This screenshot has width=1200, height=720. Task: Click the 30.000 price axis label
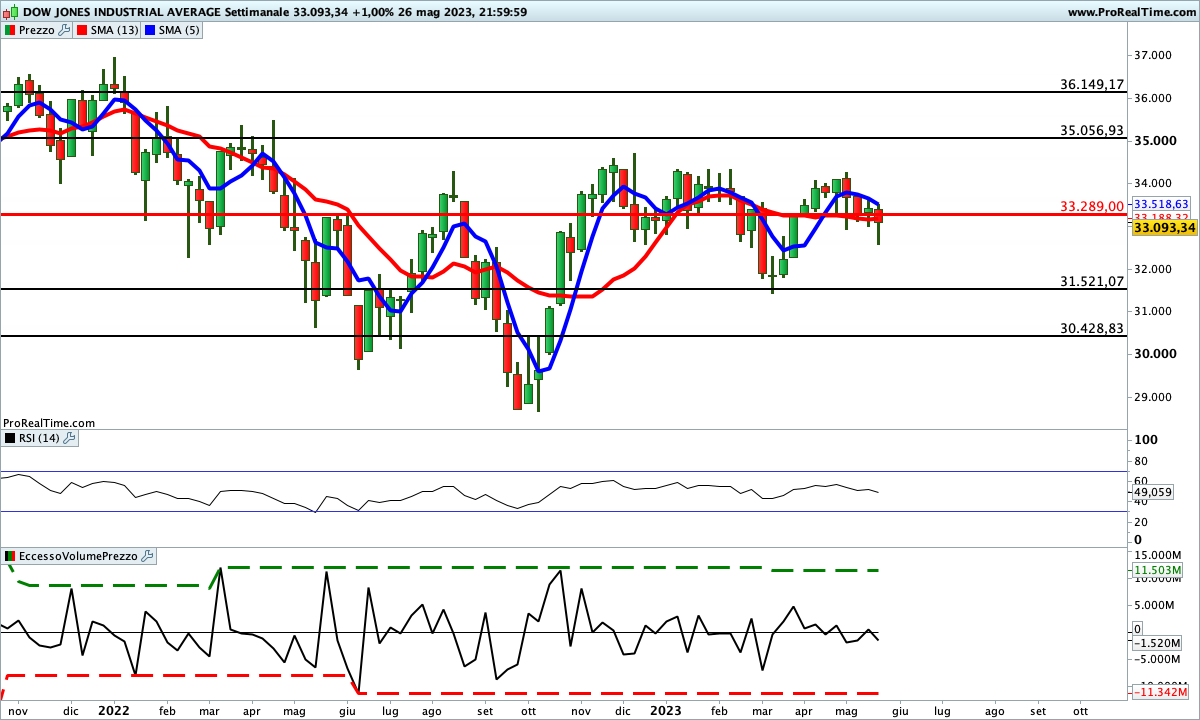[x=1153, y=354]
